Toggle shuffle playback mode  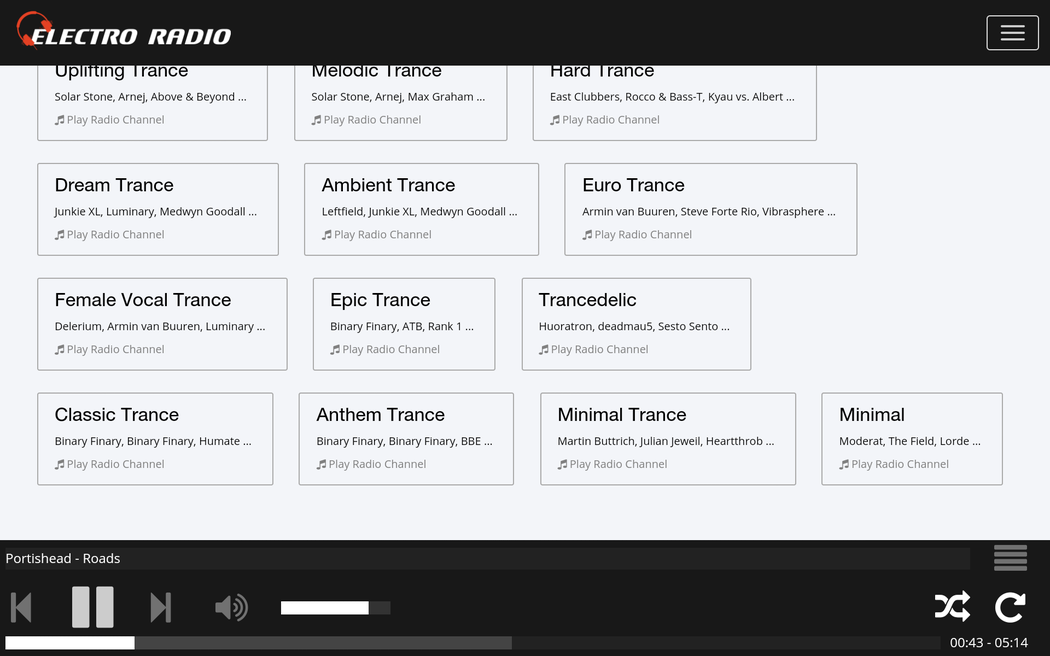[x=951, y=607]
